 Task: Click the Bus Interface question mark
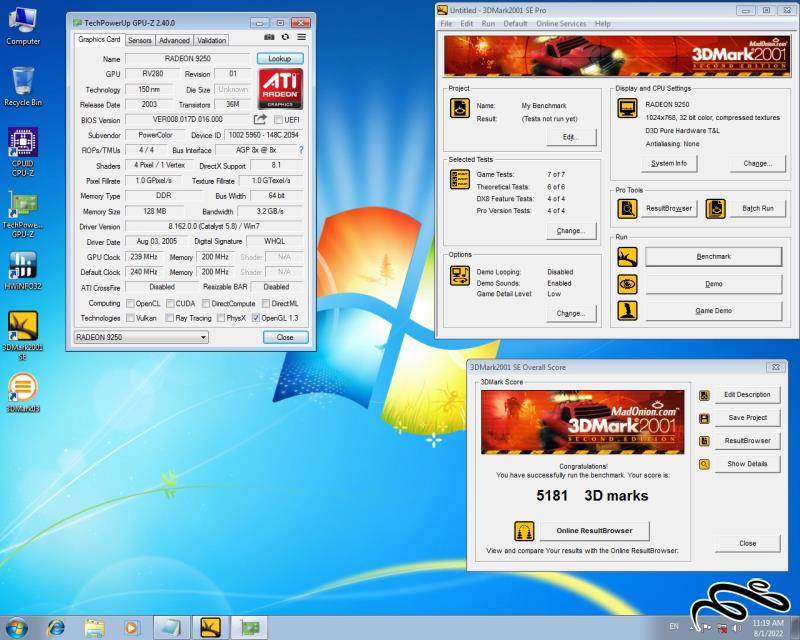301,150
